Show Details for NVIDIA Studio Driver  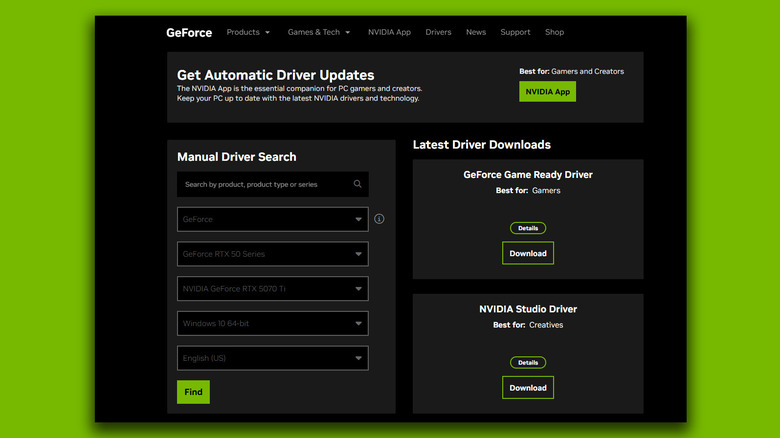click(528, 362)
